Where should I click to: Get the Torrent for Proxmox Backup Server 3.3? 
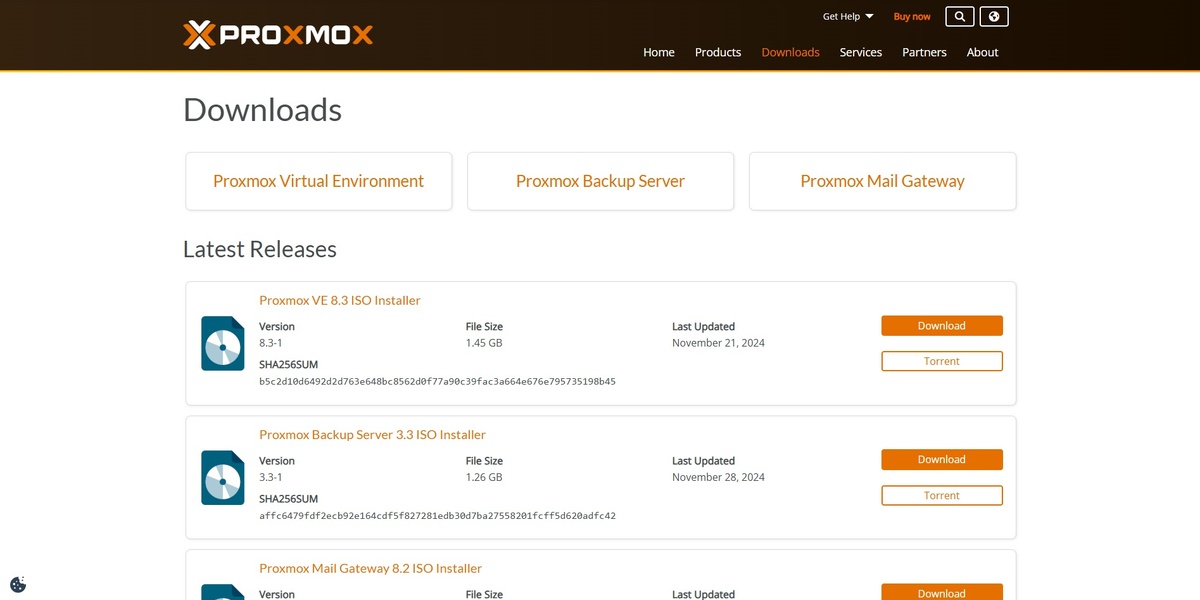click(x=941, y=495)
